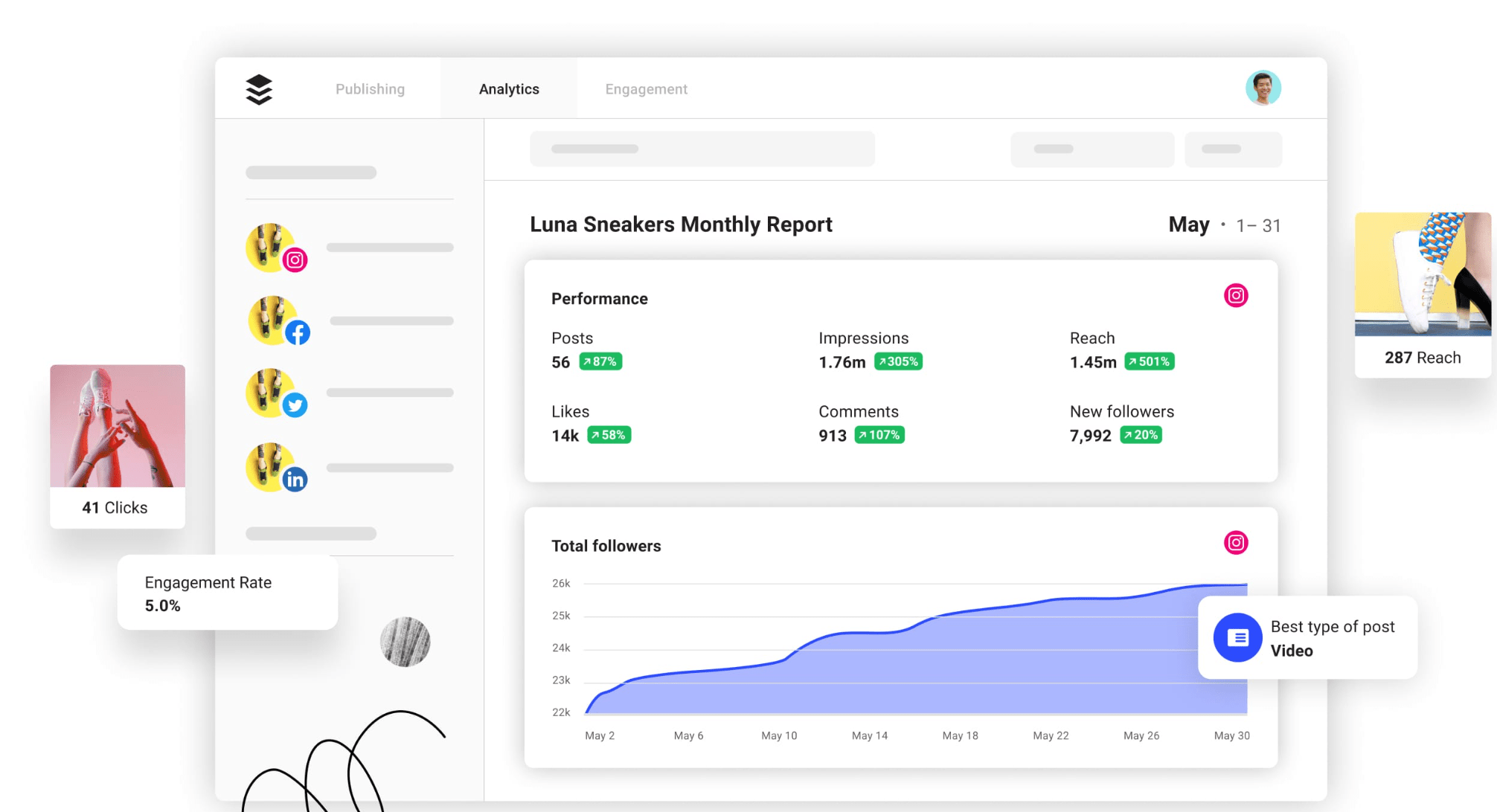This screenshot has width=1497, height=812.
Task: Select the Facebook channel in the sidebar
Action: (275, 320)
